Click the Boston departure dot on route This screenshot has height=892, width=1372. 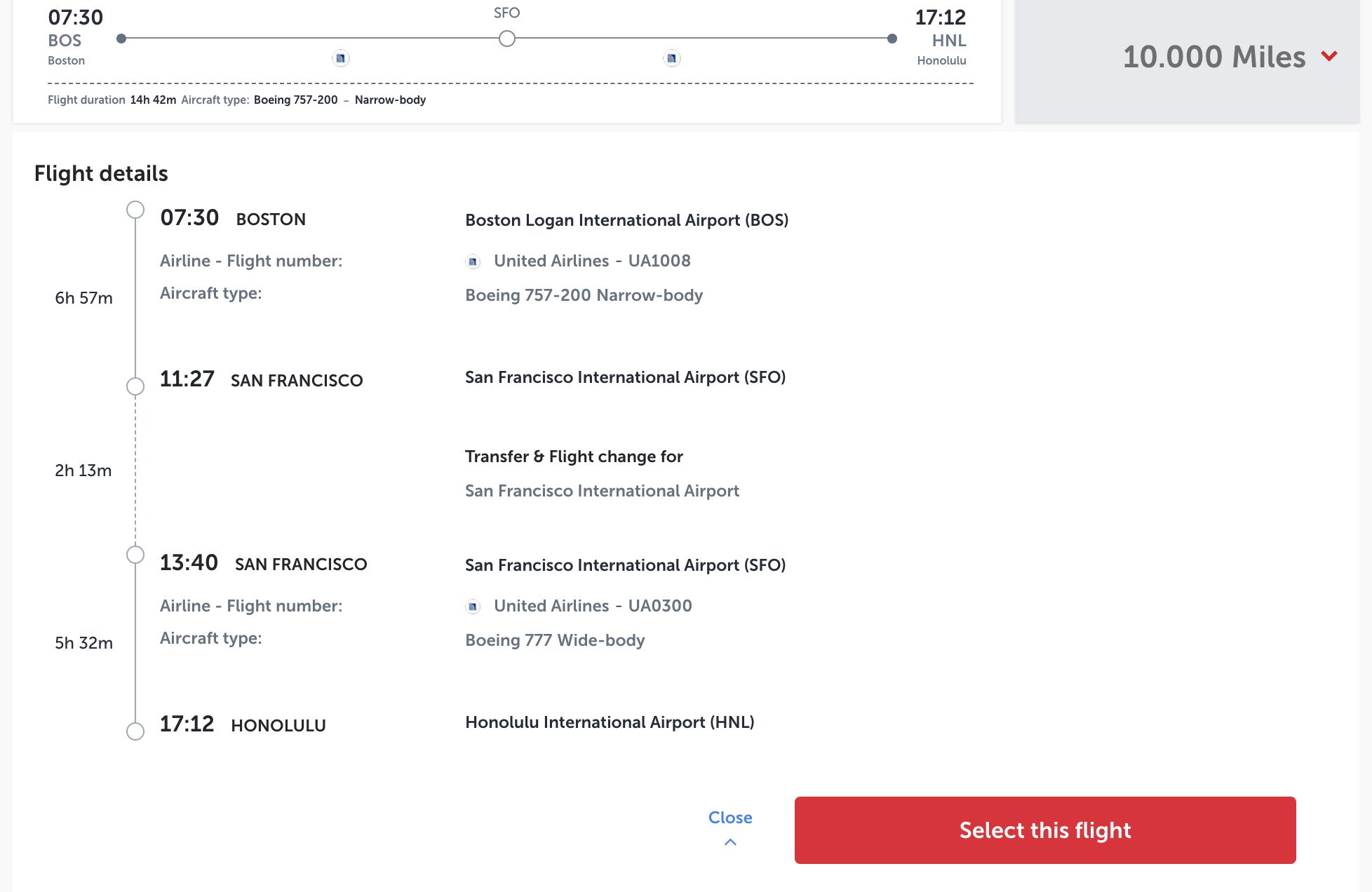click(121, 39)
